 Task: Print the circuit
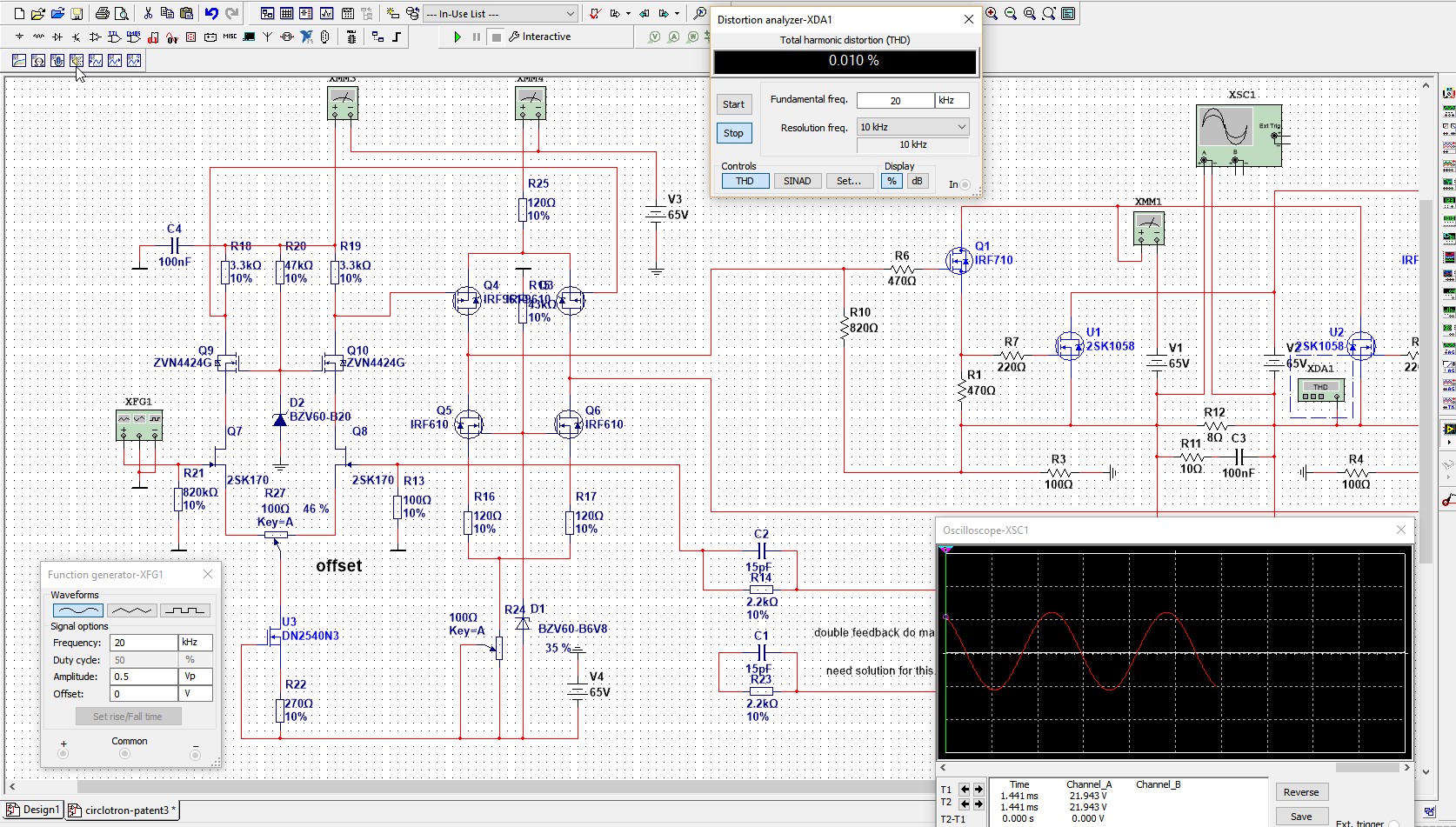tap(103, 13)
